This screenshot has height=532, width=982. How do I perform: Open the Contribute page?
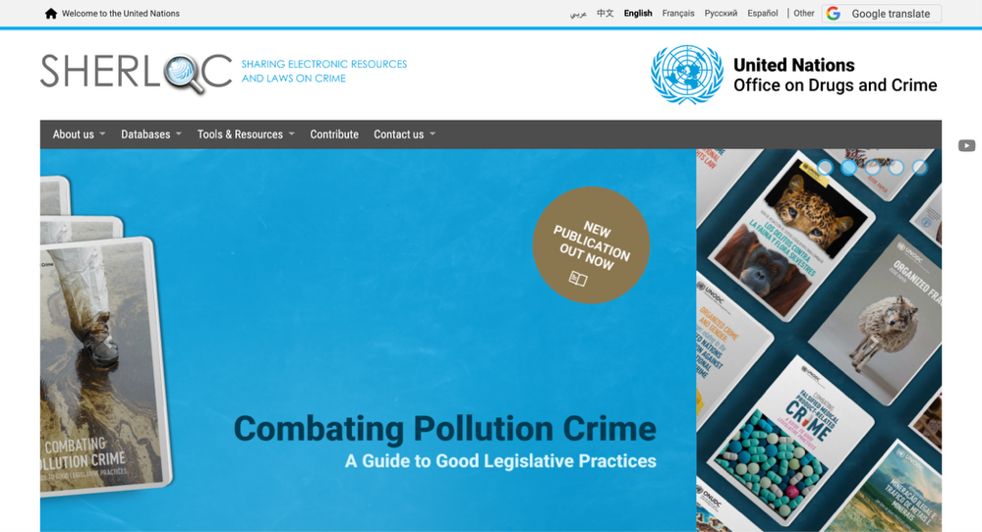pyautogui.click(x=334, y=134)
